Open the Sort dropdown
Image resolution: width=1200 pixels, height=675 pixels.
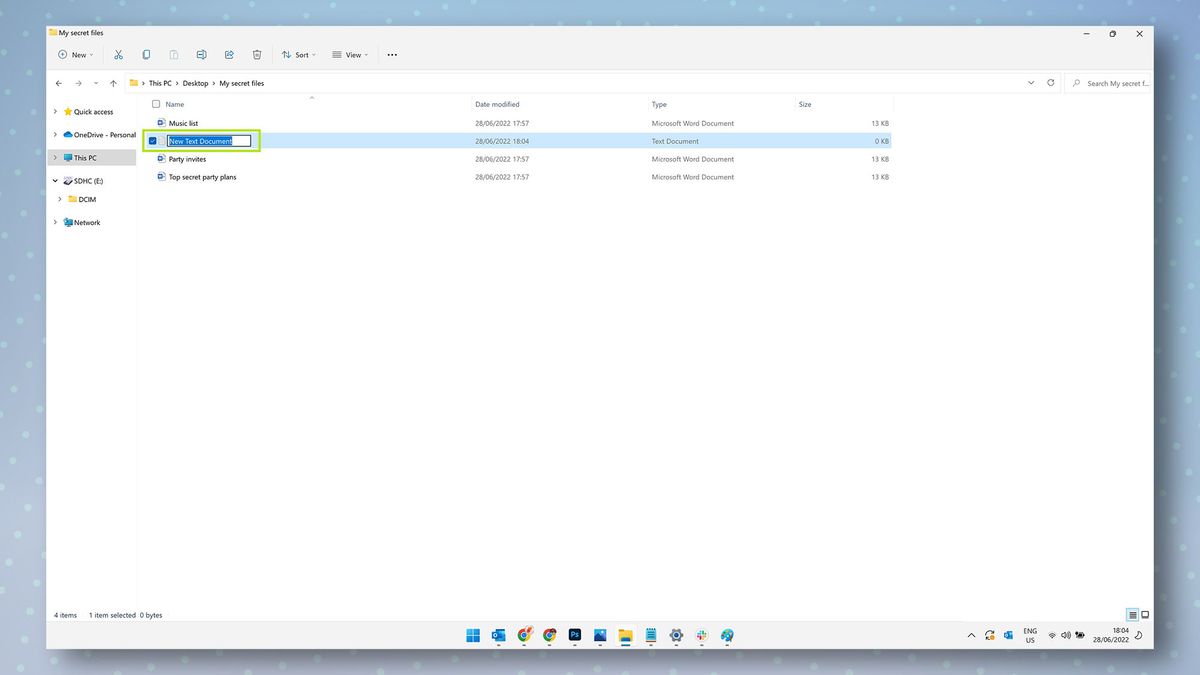tap(298, 54)
